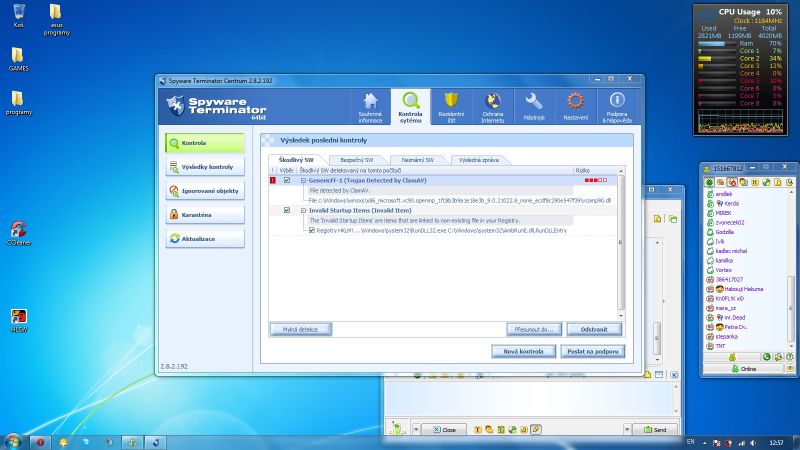The height and width of the screenshot is (450, 800).
Task: Start Nová kontrola scan
Action: tap(523, 352)
